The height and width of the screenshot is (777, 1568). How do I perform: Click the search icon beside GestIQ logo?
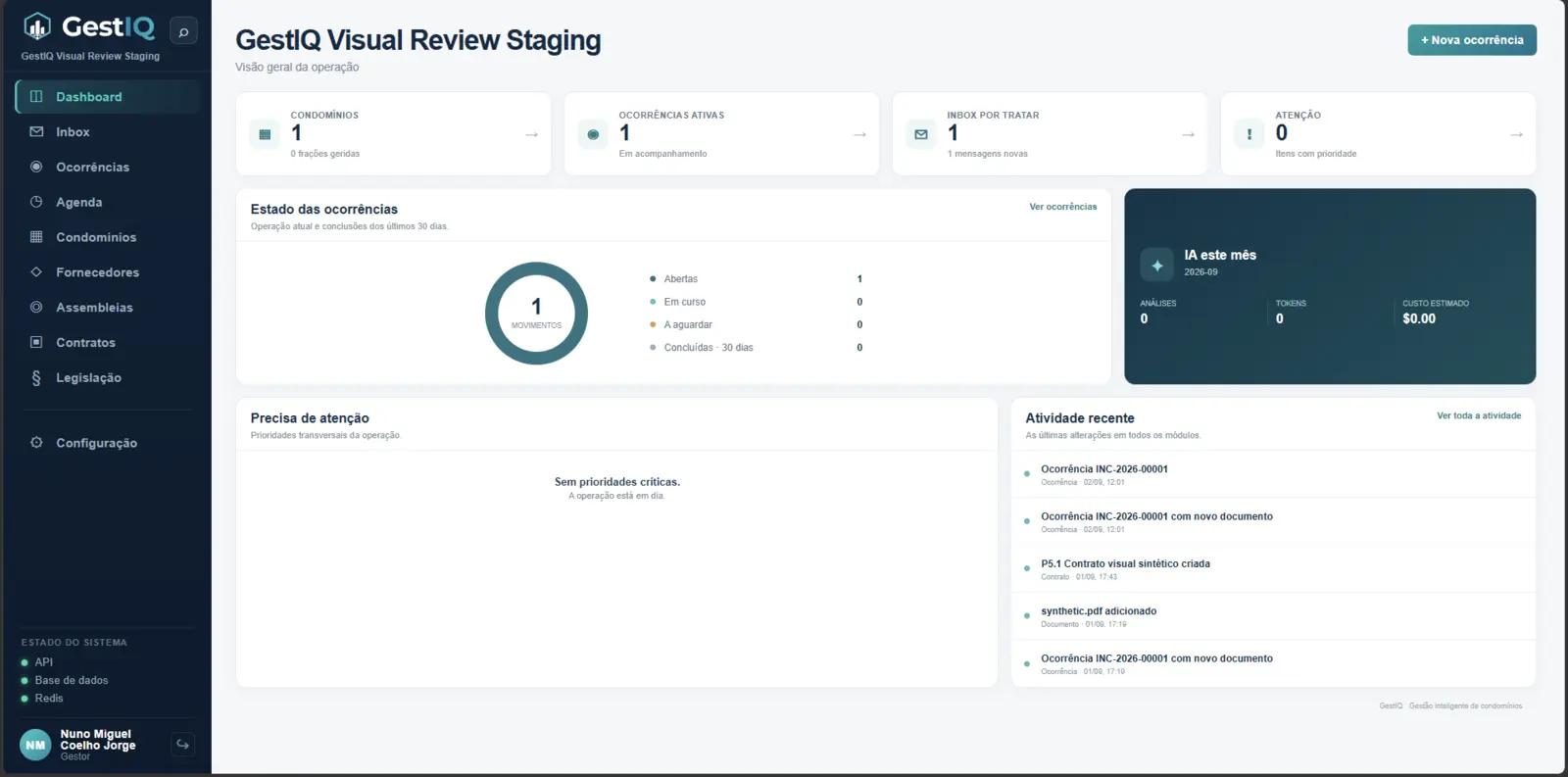183,31
